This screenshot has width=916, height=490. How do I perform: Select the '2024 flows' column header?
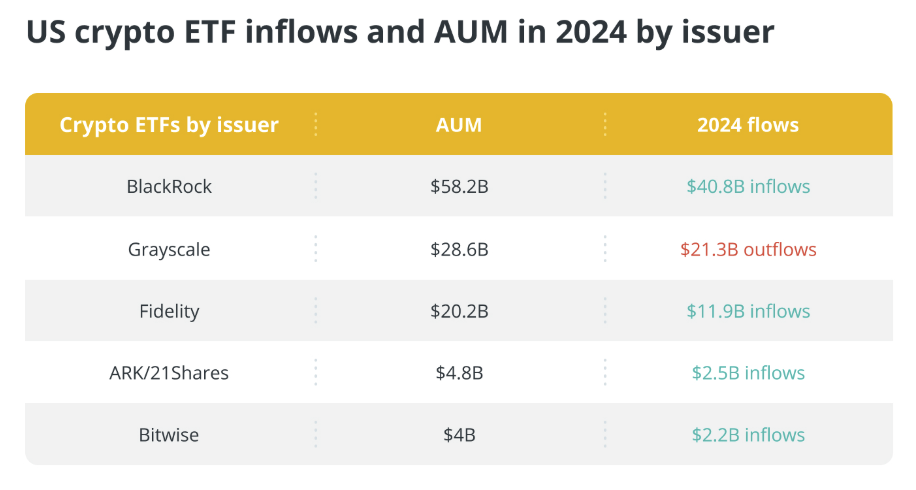[748, 125]
